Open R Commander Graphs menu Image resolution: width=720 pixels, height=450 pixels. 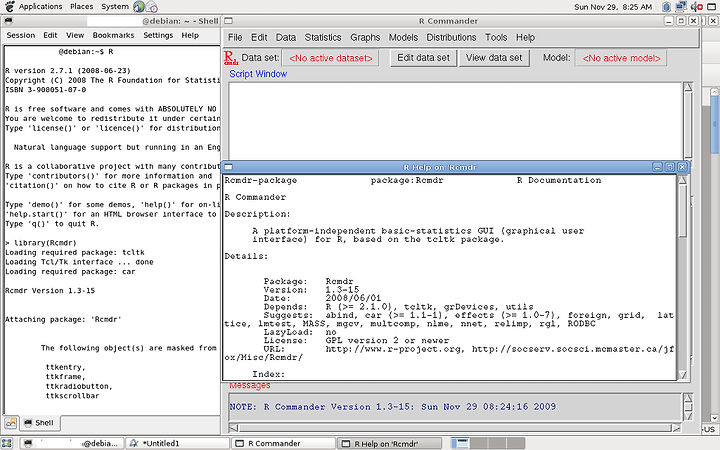pos(365,38)
